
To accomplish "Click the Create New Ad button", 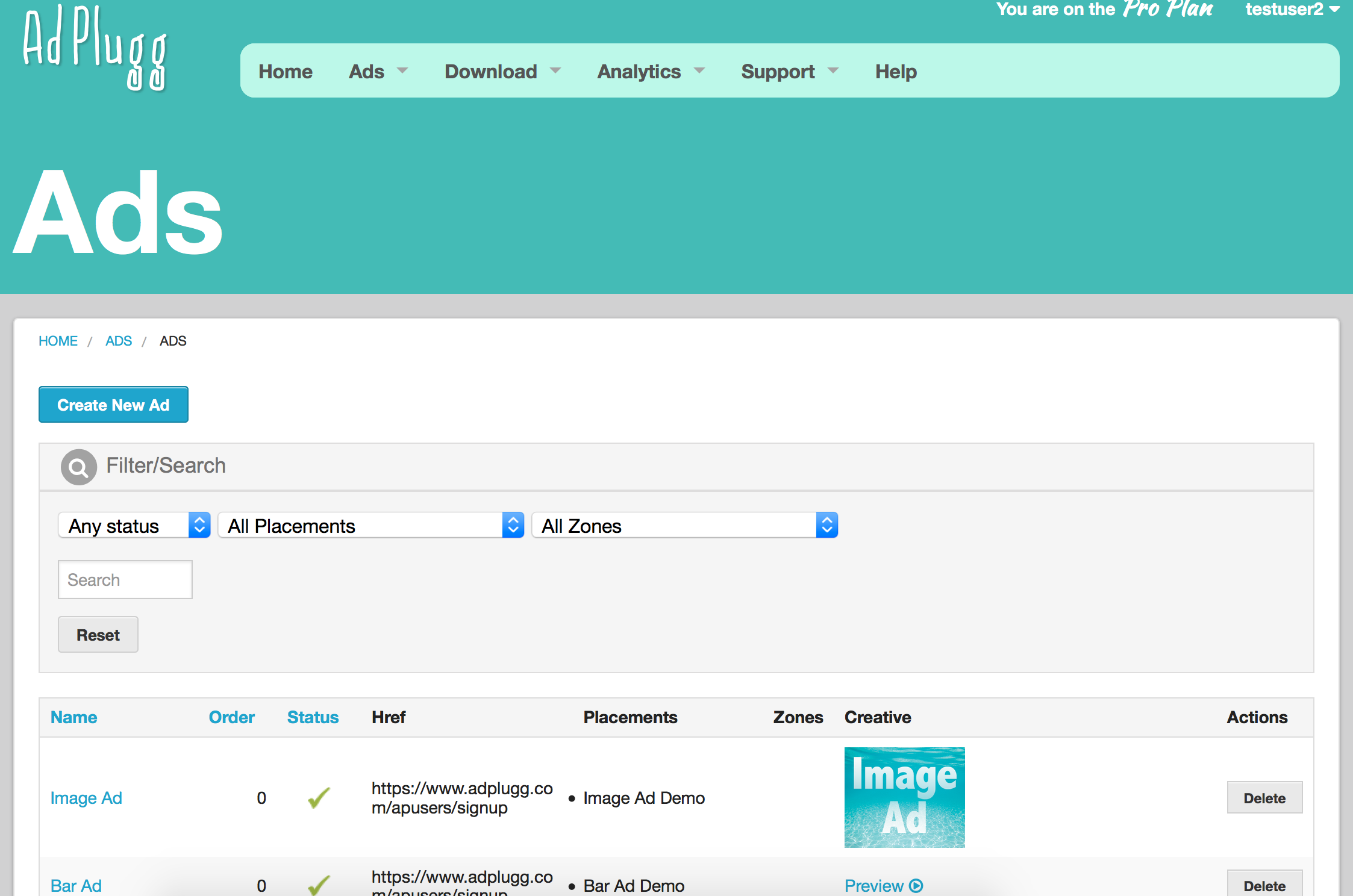I will [x=113, y=405].
